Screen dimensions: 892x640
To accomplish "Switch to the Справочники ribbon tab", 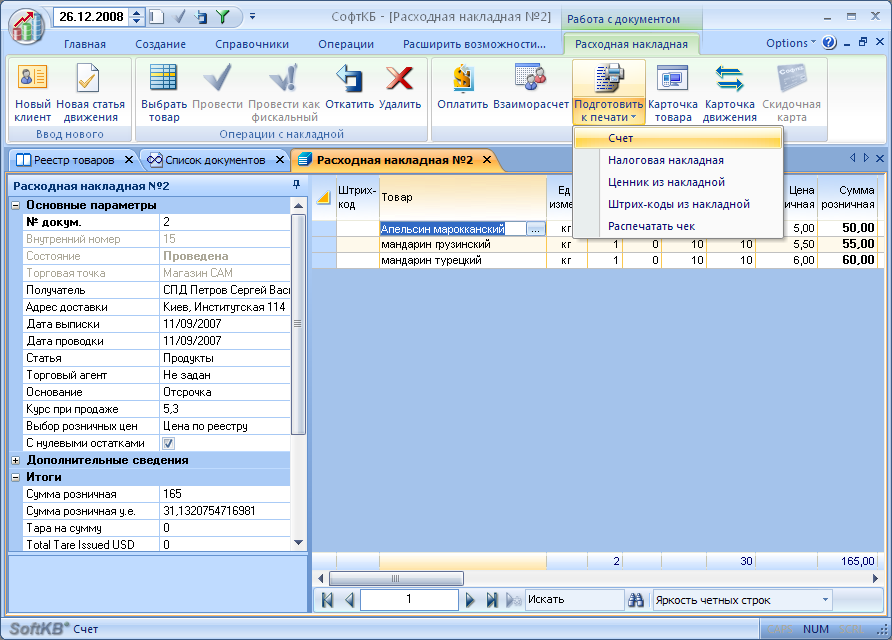I will pos(252,44).
